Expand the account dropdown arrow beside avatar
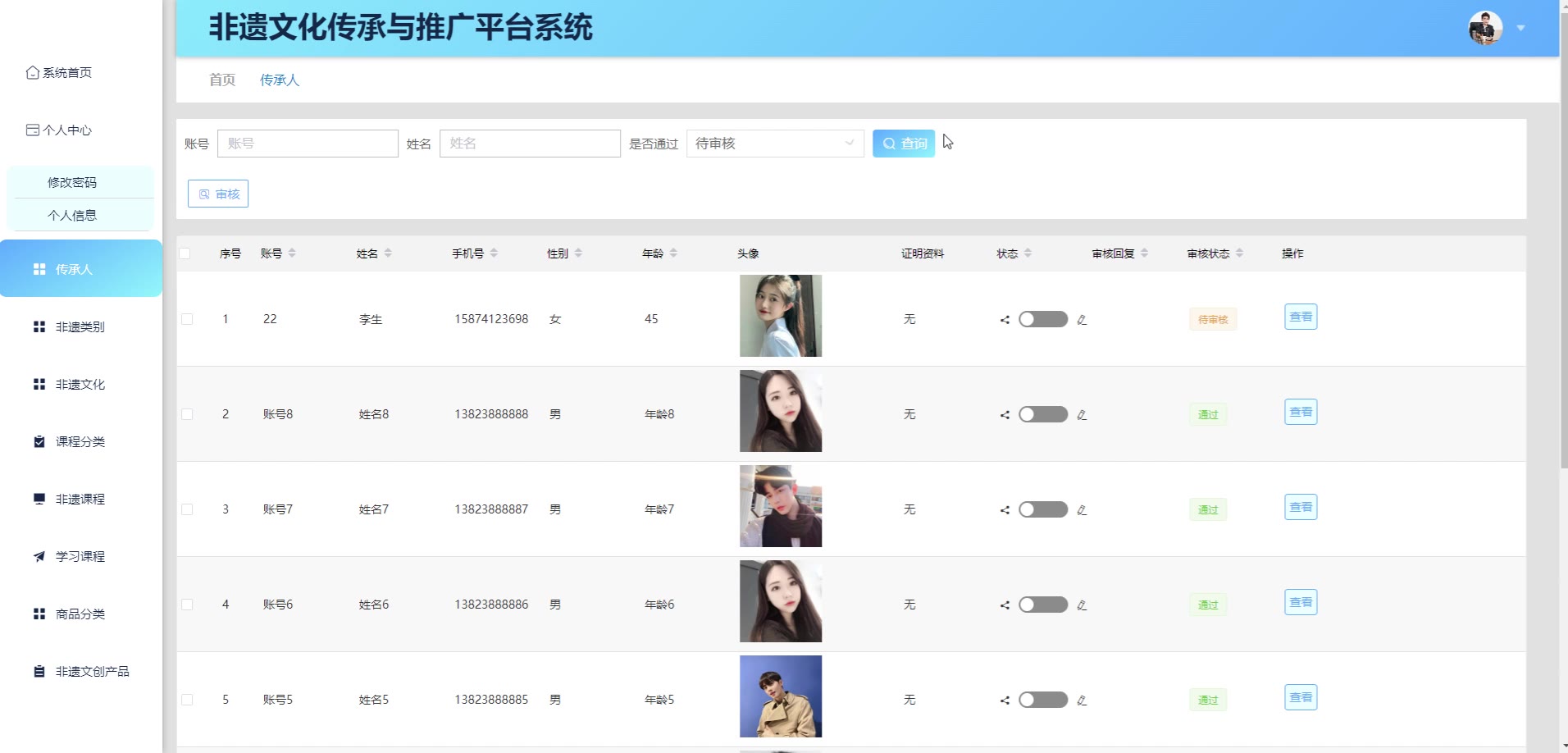Screen dimensions: 1568x753 click(x=1520, y=28)
